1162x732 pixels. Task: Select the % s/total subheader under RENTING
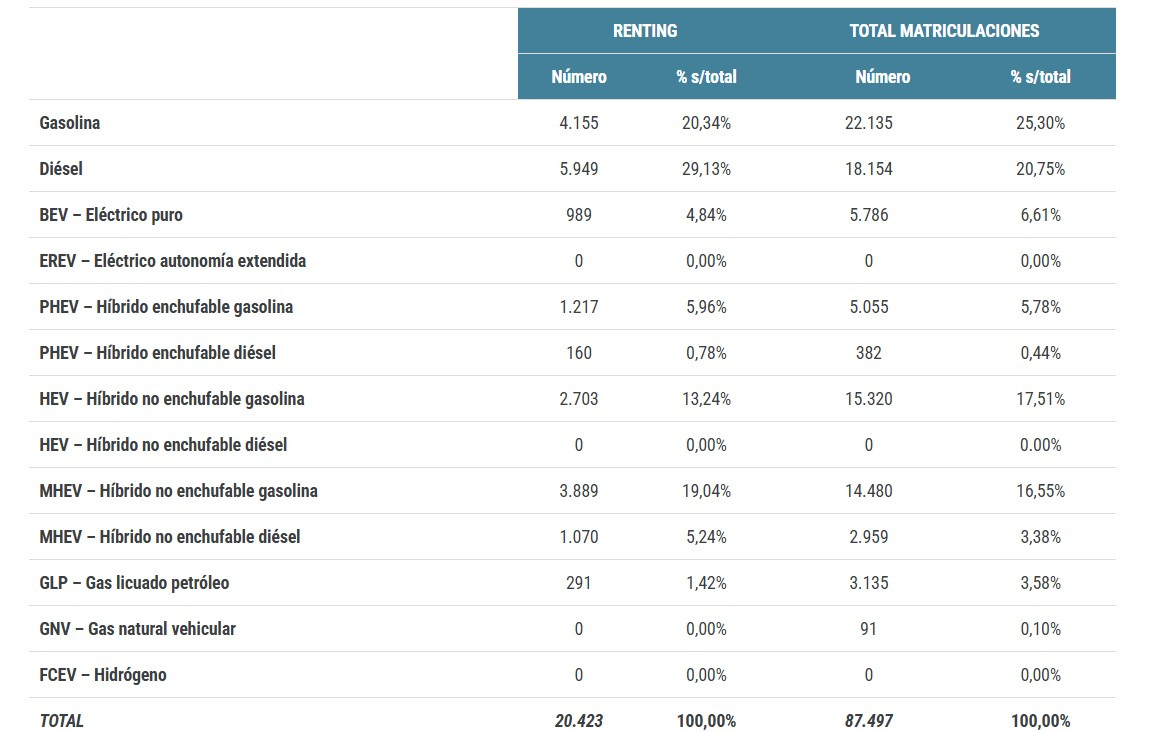[x=706, y=77]
